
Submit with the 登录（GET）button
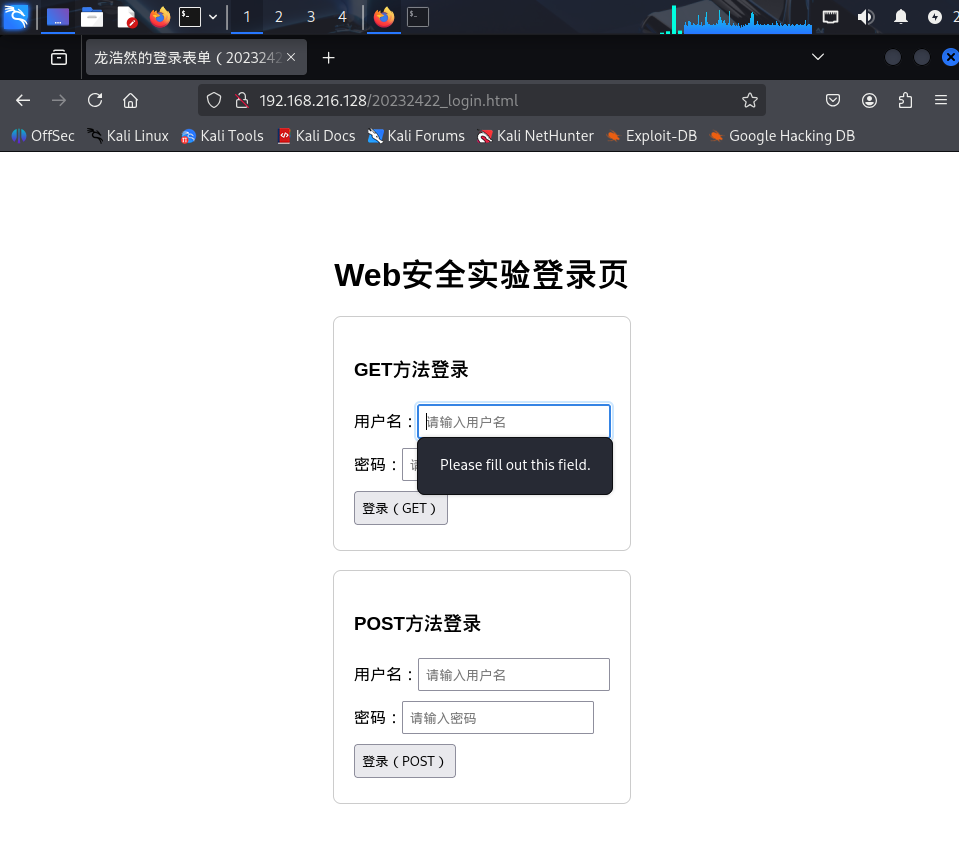(x=401, y=508)
